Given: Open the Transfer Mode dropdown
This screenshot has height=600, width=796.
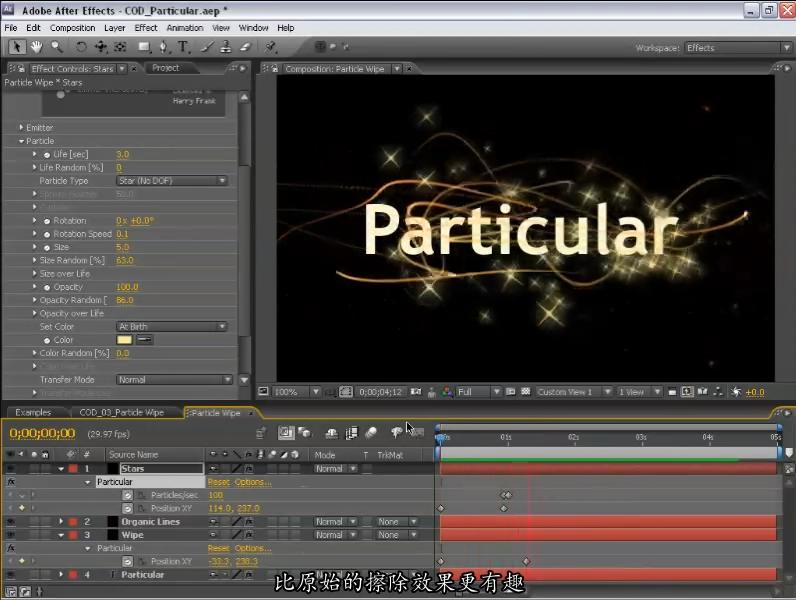Looking at the screenshot, I should (x=175, y=380).
